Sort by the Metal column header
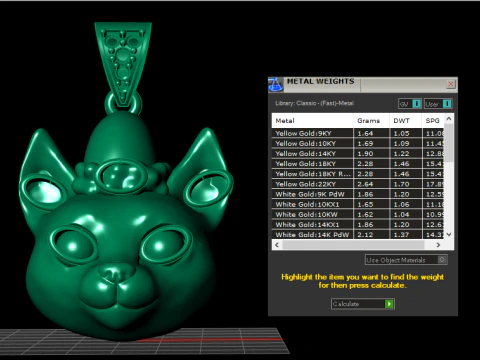 point(312,121)
